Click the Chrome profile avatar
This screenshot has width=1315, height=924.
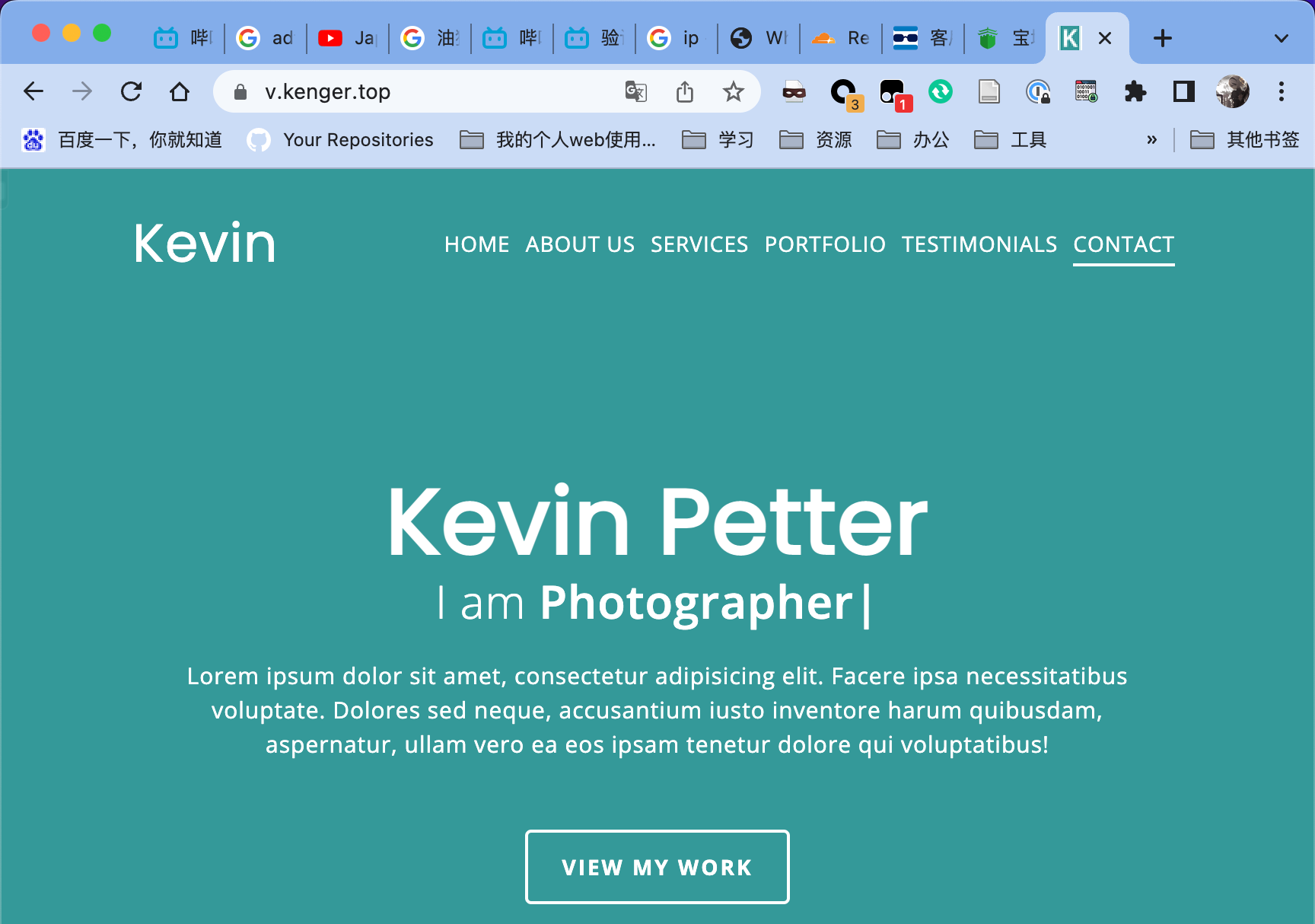pyautogui.click(x=1231, y=91)
